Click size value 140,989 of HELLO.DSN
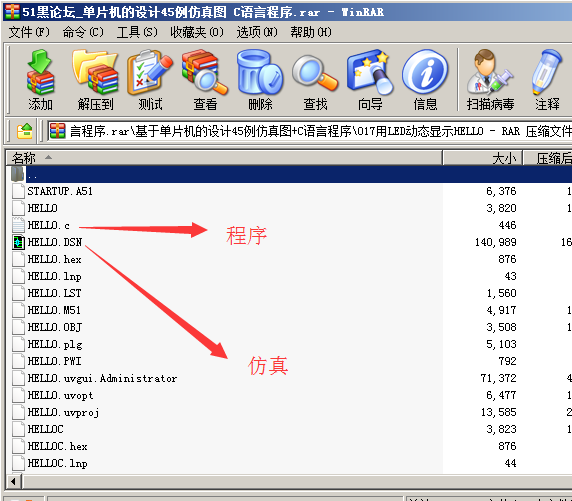Image resolution: width=572 pixels, height=501 pixels. [x=496, y=242]
